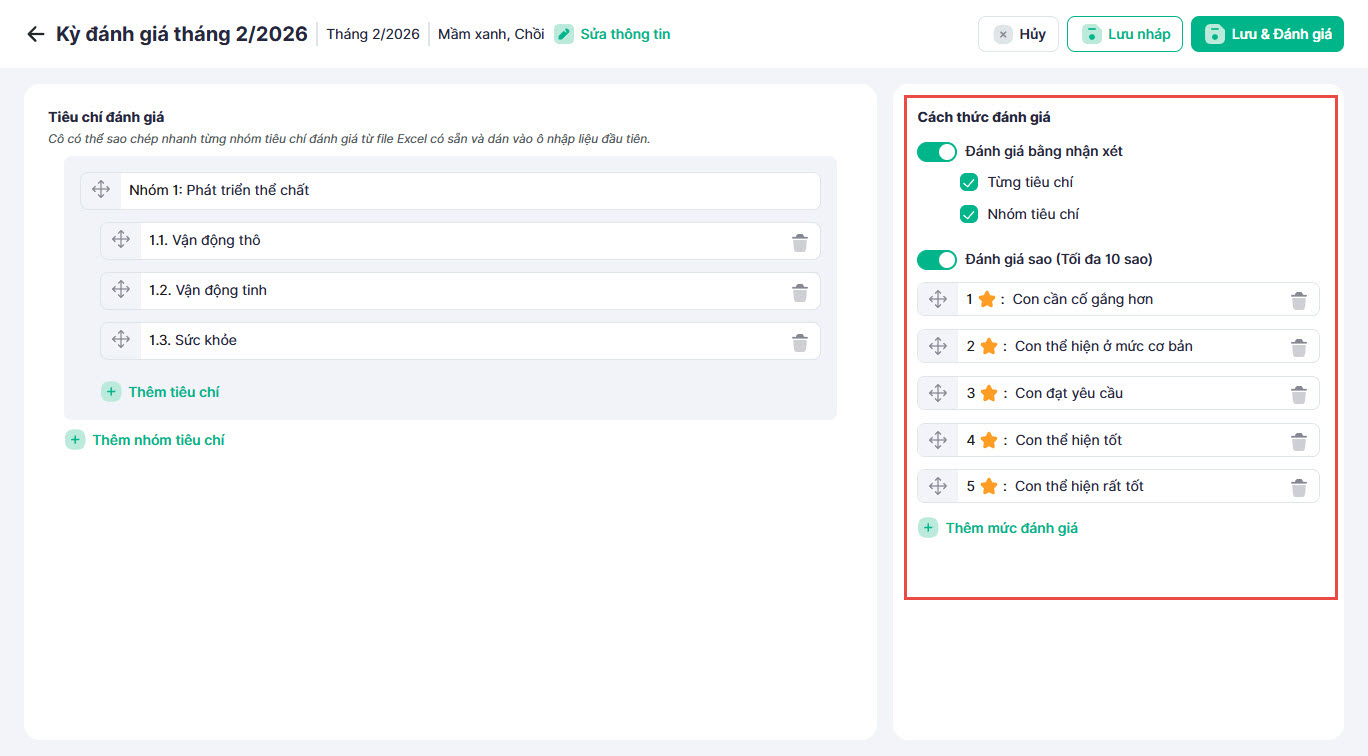Click drag handle of 3-star rating row
The width and height of the screenshot is (1368, 756).
pos(938,393)
